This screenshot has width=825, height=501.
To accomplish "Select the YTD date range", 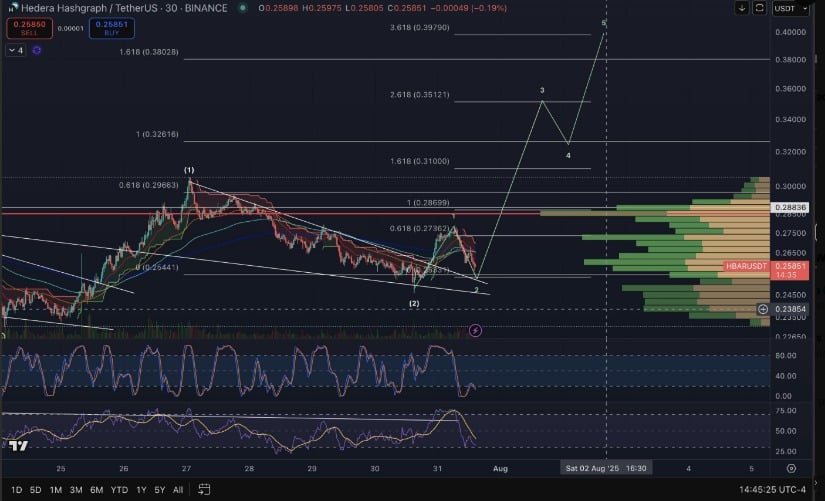I will coord(119,490).
